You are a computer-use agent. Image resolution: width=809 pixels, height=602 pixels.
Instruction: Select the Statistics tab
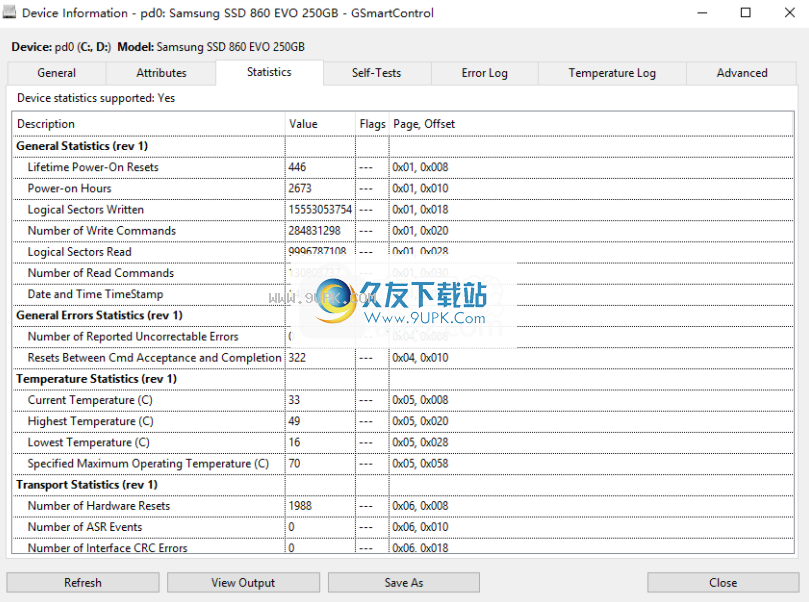pyautogui.click(x=269, y=72)
